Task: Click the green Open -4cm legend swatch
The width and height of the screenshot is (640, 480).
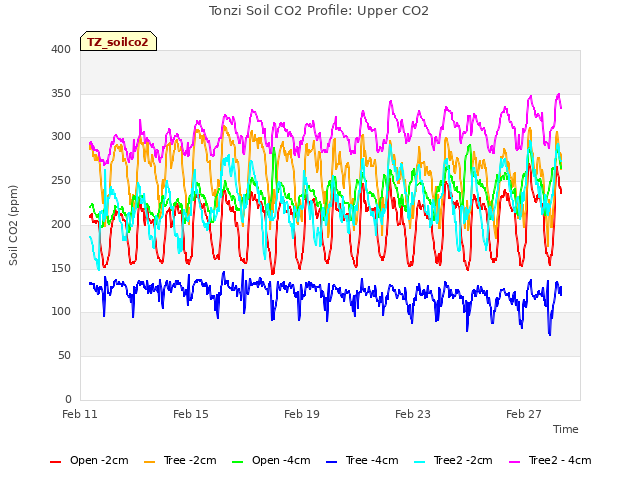Action: (237, 462)
